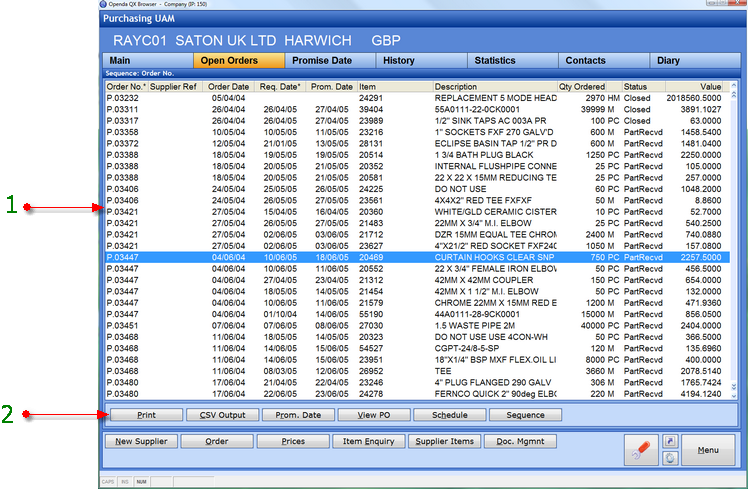Select the 1.5 WASTE PIPE 2M row

[417, 325]
